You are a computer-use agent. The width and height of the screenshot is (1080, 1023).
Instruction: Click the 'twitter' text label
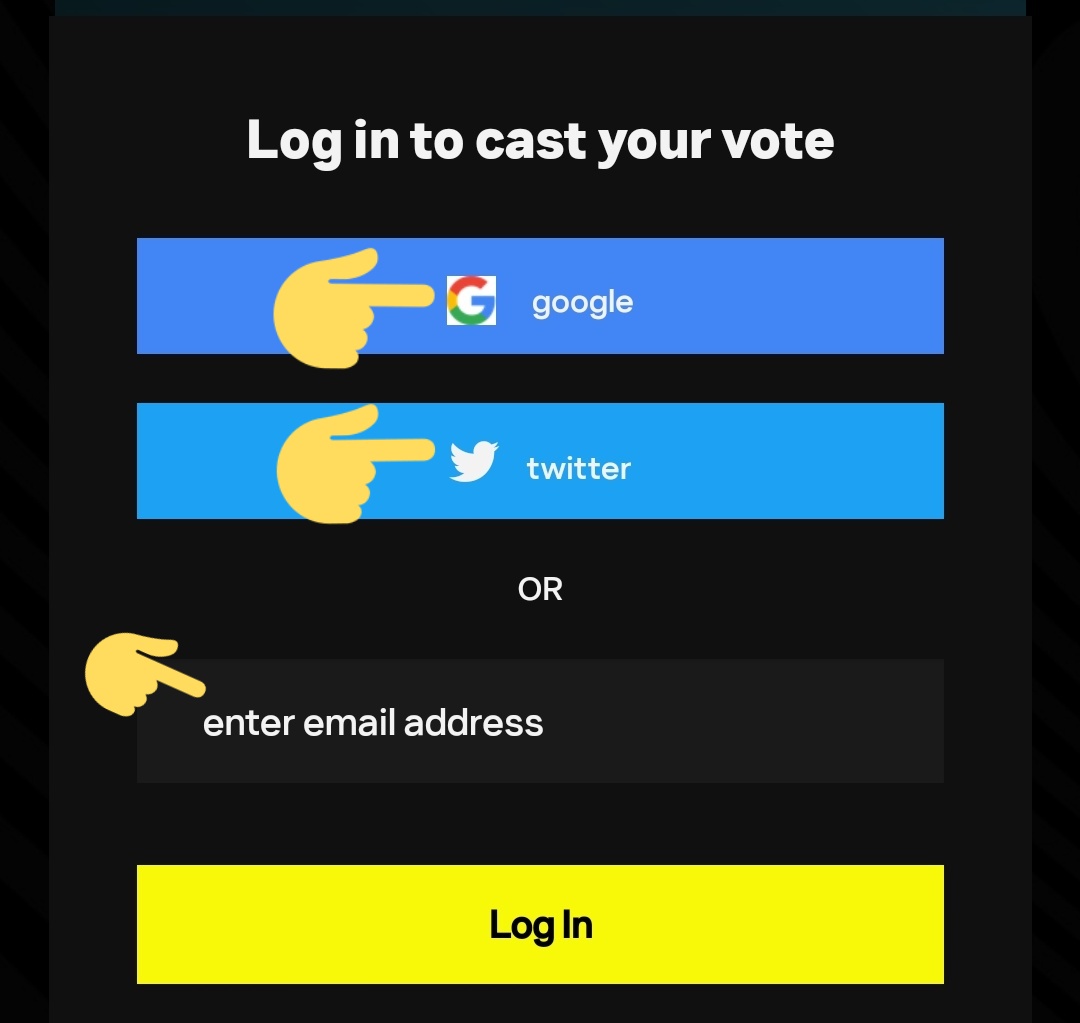(x=579, y=468)
